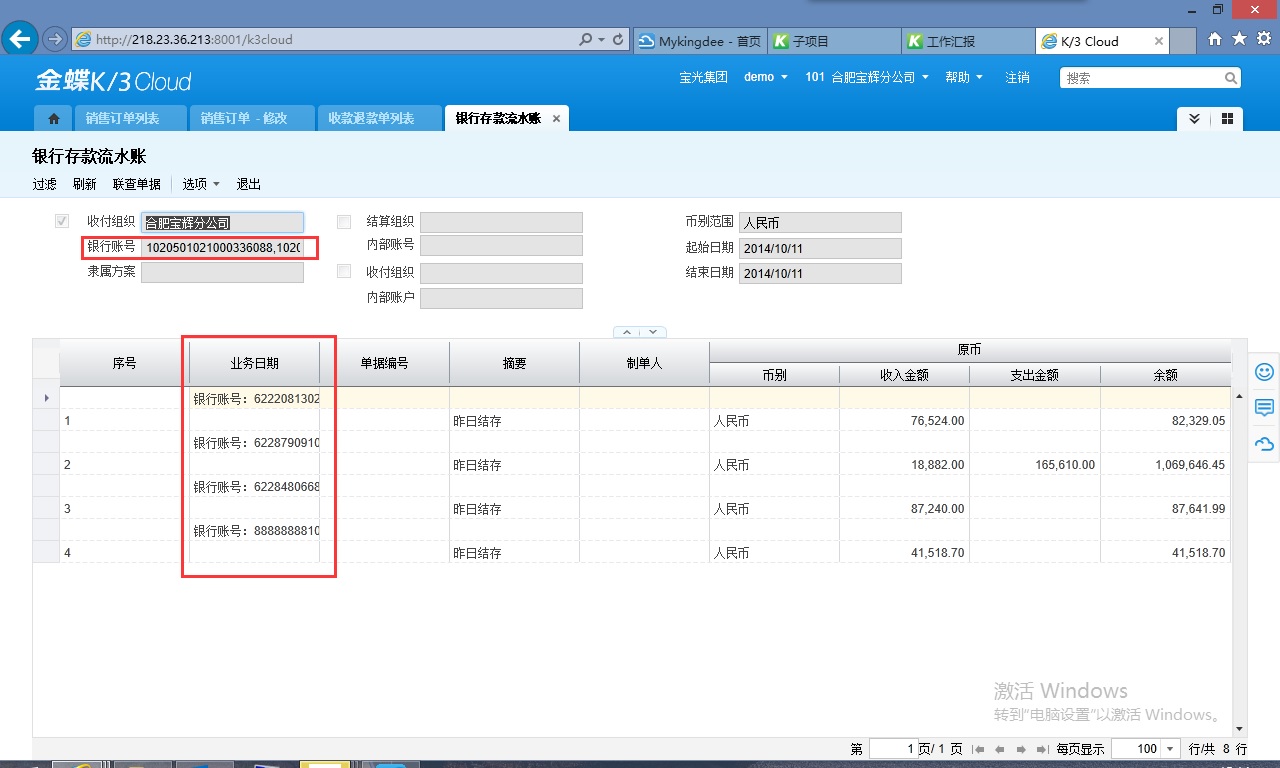Select the 76,524.00 income cell
The height and width of the screenshot is (768, 1280).
[904, 421]
